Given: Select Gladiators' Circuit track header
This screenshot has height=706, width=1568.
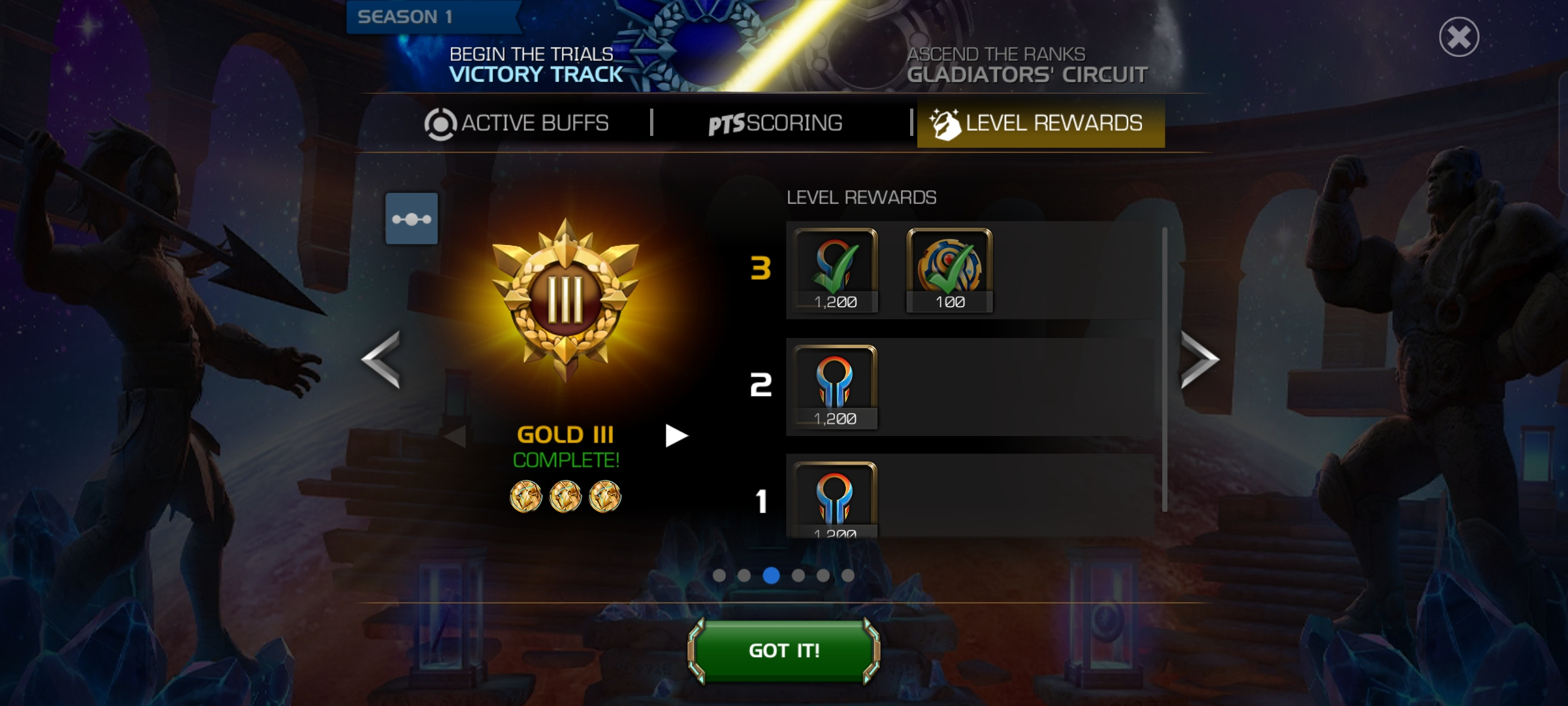Looking at the screenshot, I should [x=1027, y=65].
